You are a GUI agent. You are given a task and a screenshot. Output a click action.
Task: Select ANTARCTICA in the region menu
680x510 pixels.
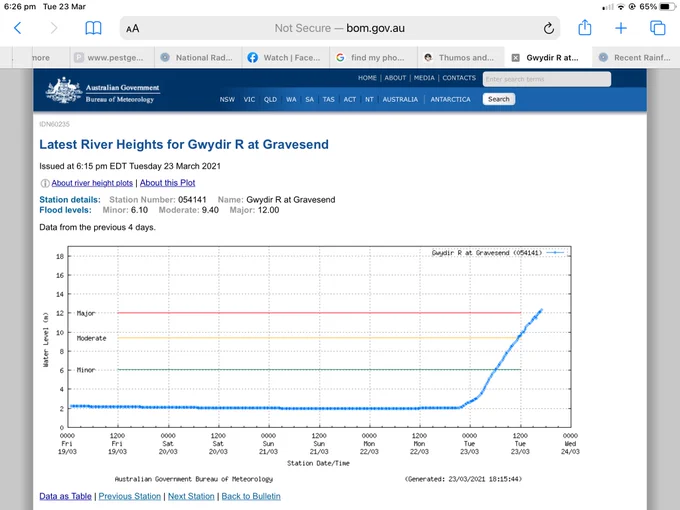[450, 99]
